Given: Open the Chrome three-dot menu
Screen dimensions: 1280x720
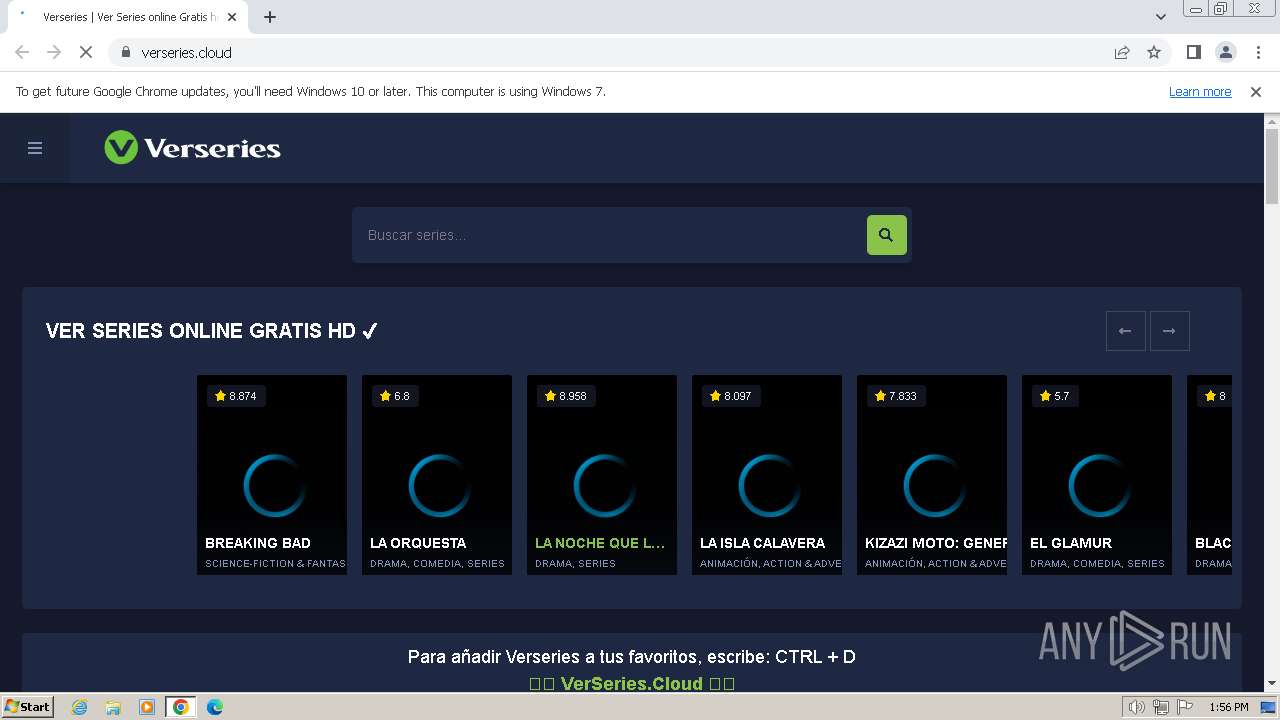Looking at the screenshot, I should pos(1258,52).
